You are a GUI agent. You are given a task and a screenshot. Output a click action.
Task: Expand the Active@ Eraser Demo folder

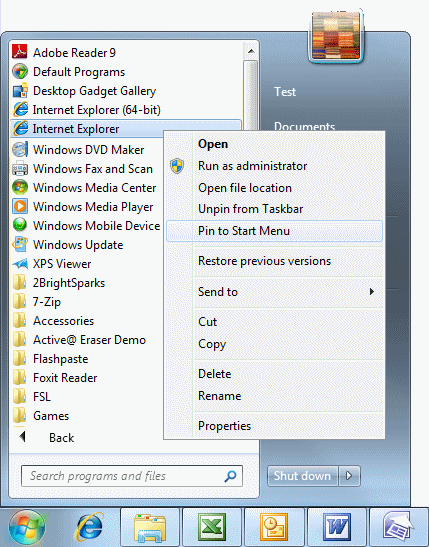click(79, 339)
